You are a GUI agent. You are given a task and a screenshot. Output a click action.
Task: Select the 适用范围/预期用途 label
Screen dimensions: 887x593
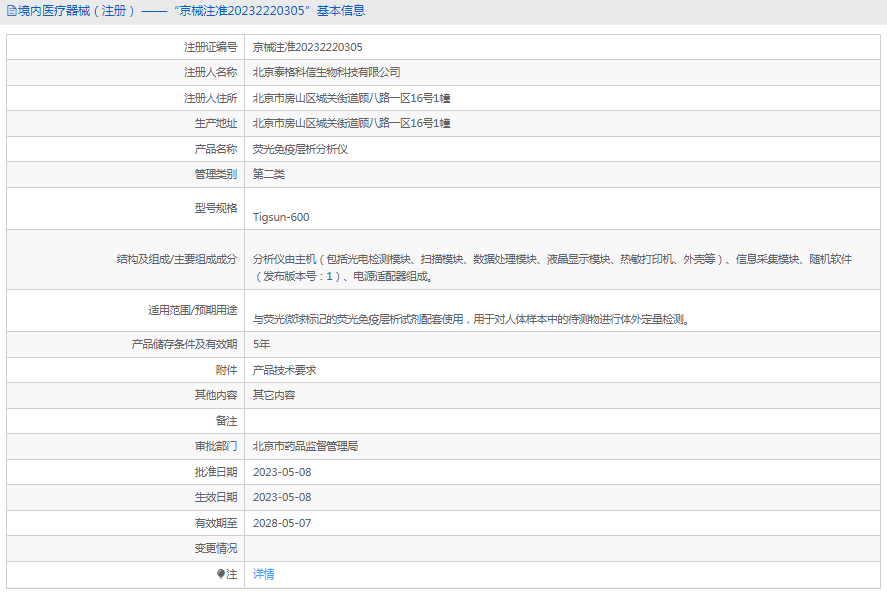[193, 310]
